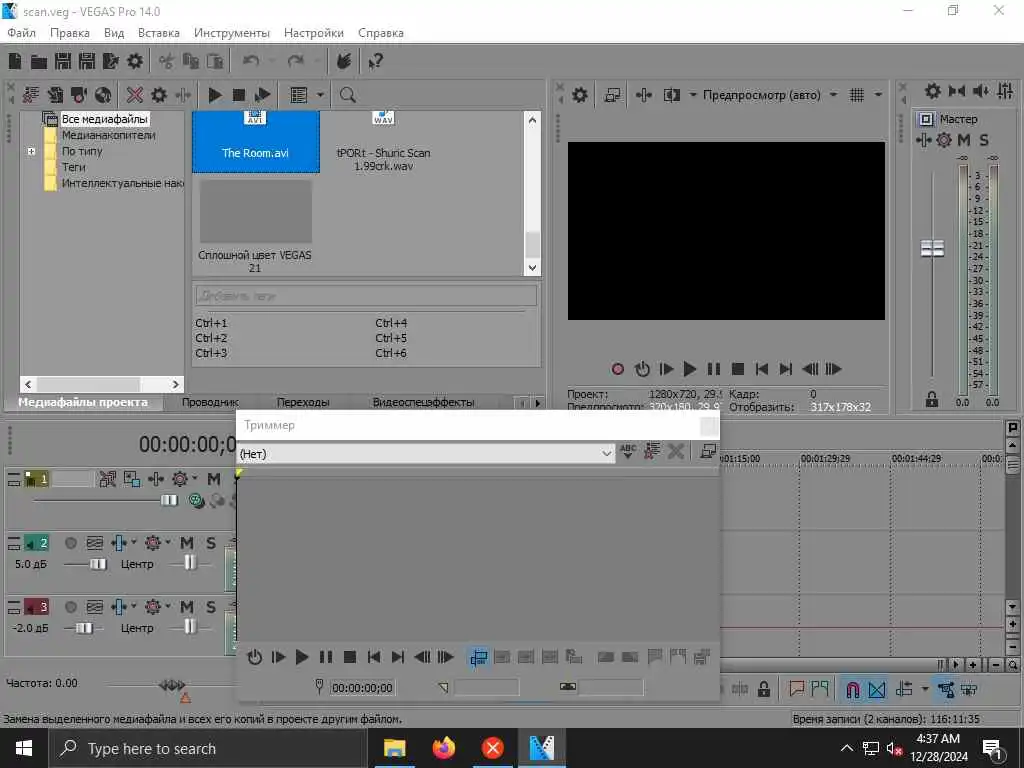Select The Room.avi media thumbnail
Image resolution: width=1024 pixels, height=768 pixels.
click(x=255, y=141)
